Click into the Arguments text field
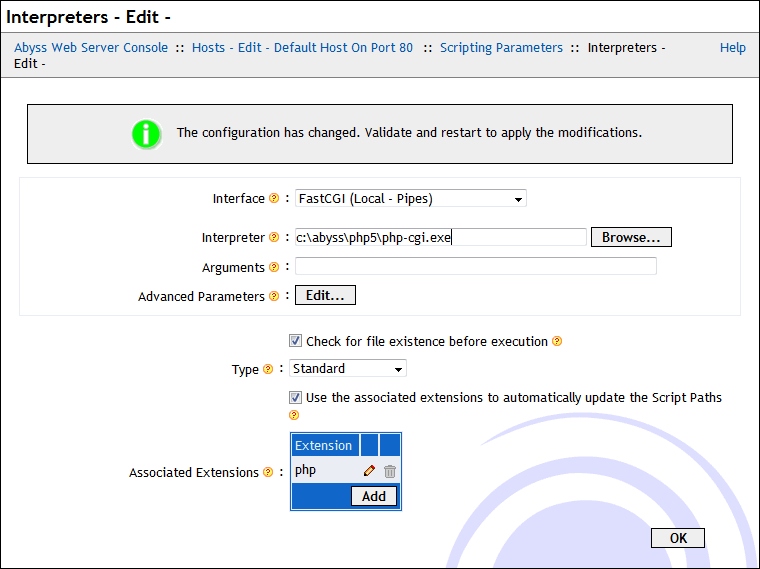This screenshot has width=760, height=569. (x=475, y=266)
